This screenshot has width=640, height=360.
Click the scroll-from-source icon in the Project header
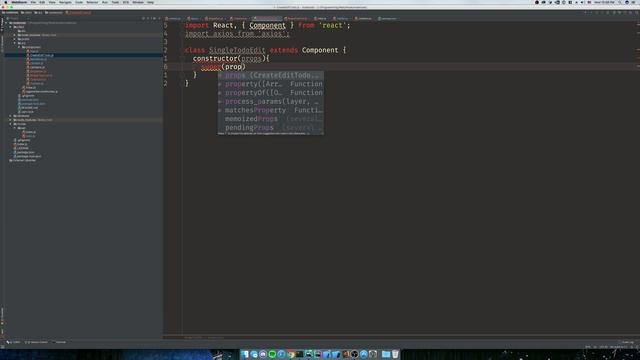pos(144,18)
